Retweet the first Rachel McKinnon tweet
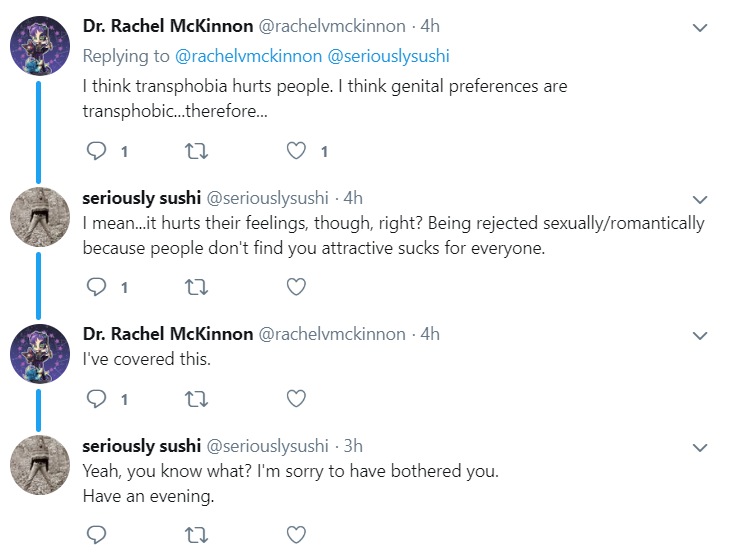The height and width of the screenshot is (552, 731). [x=196, y=151]
